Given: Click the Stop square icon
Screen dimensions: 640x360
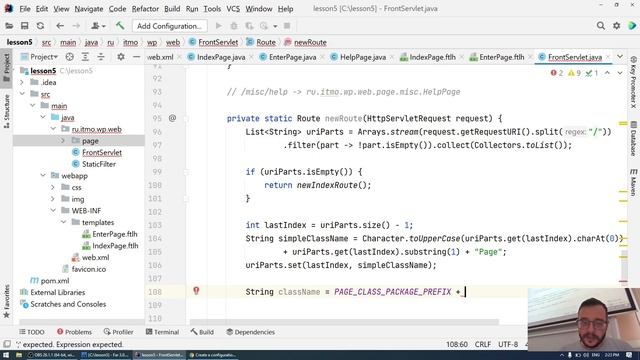Looking at the screenshot, I should click(287, 26).
